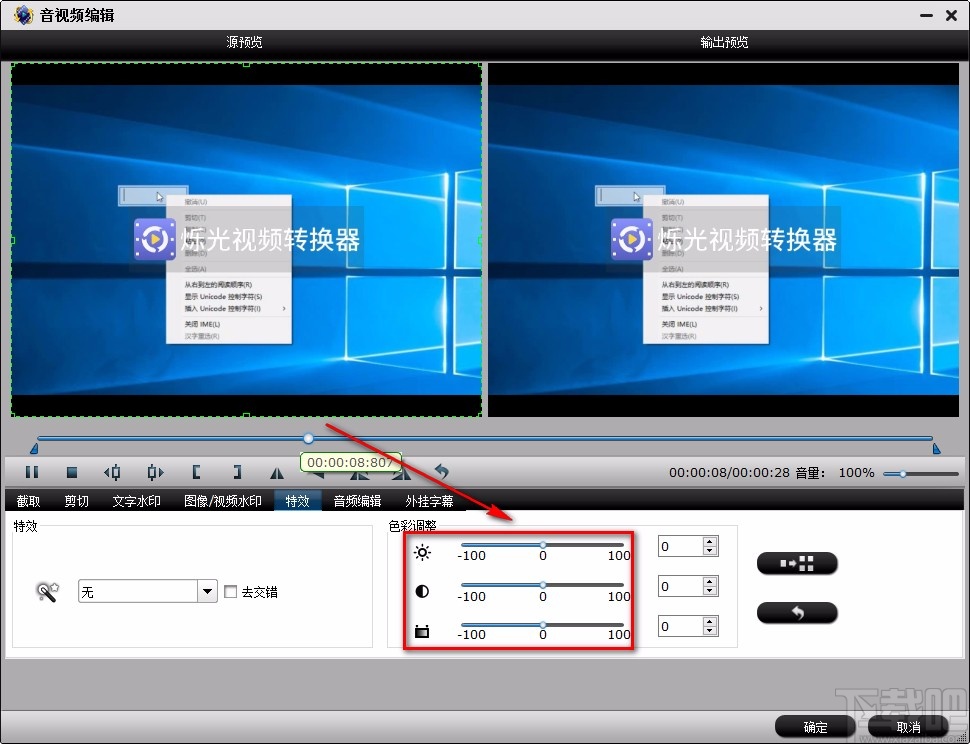Decrease saturation value with the spinner
Image resolution: width=970 pixels, height=744 pixels.
709,631
